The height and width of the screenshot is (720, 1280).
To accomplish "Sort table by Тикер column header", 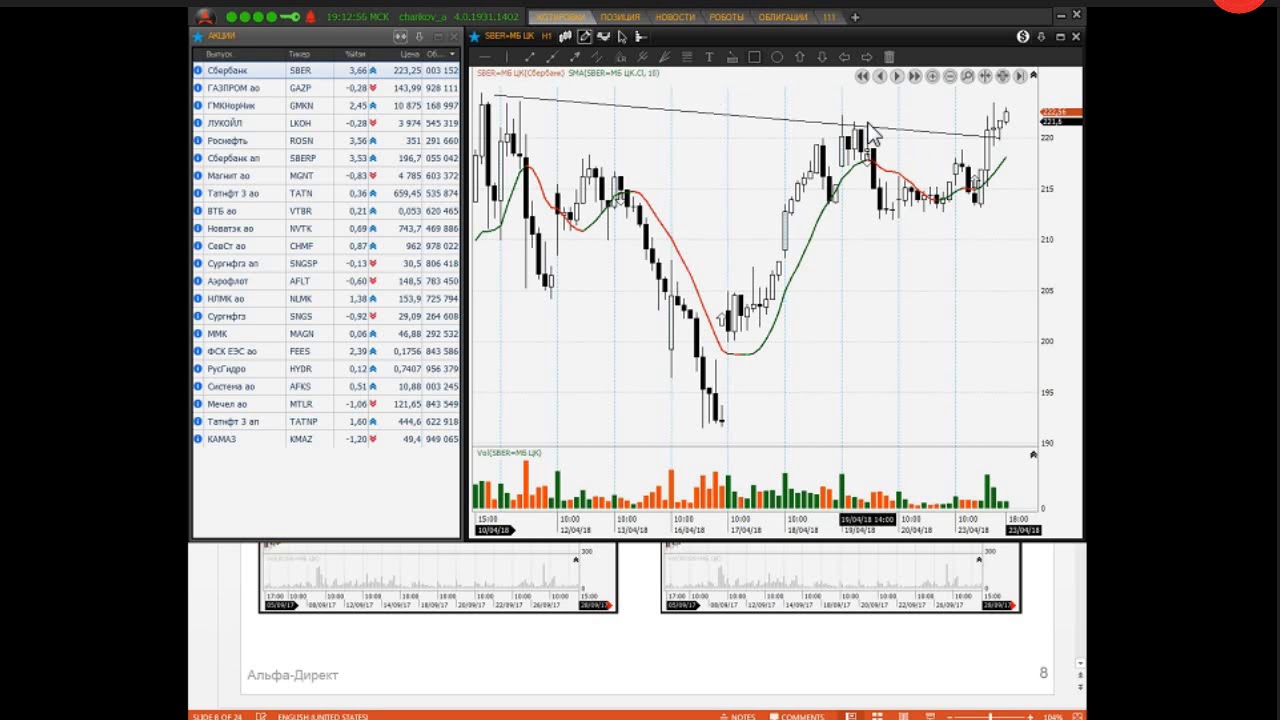I will pos(299,54).
